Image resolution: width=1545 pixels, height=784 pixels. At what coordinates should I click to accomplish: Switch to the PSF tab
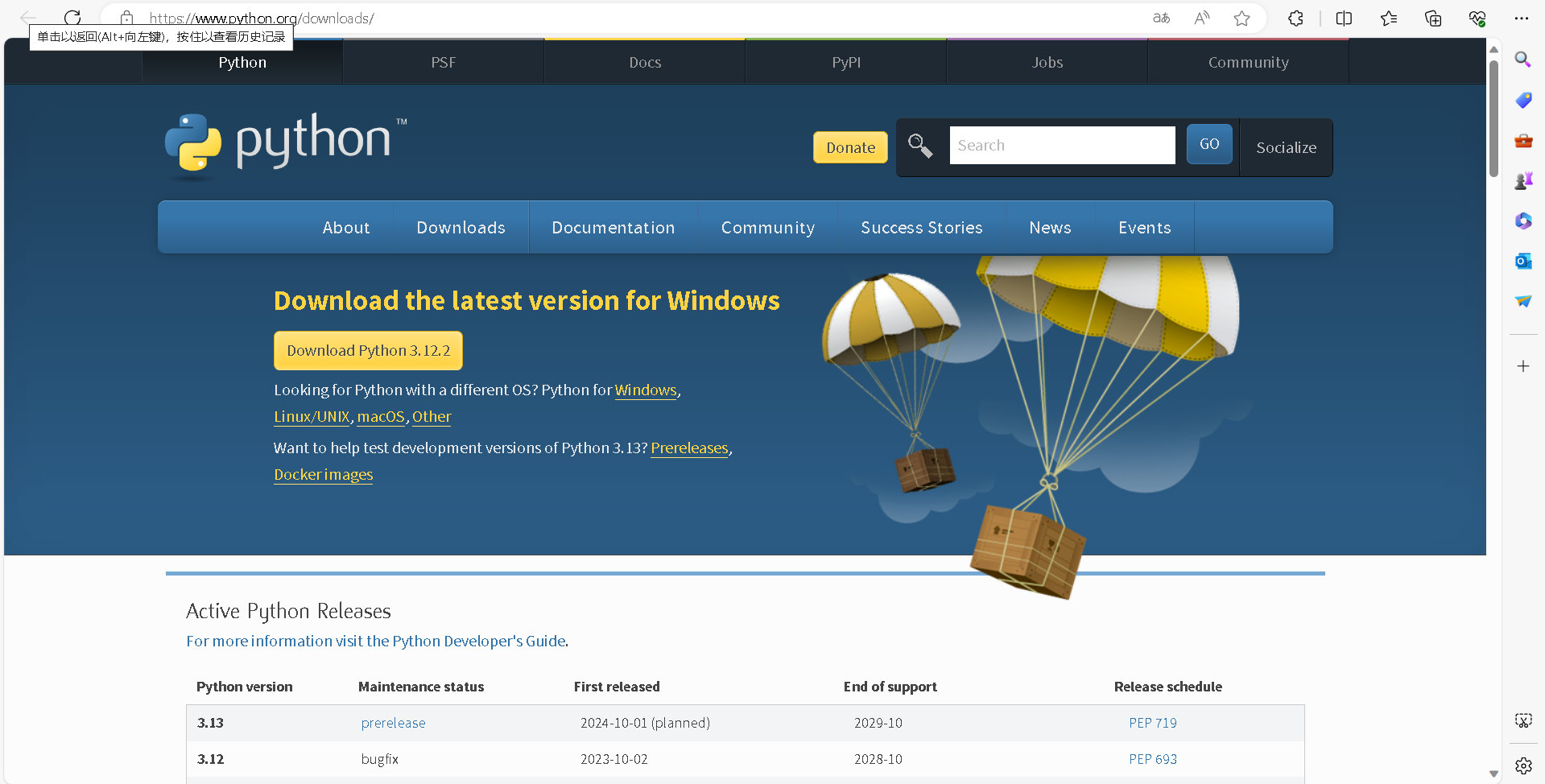tap(444, 62)
